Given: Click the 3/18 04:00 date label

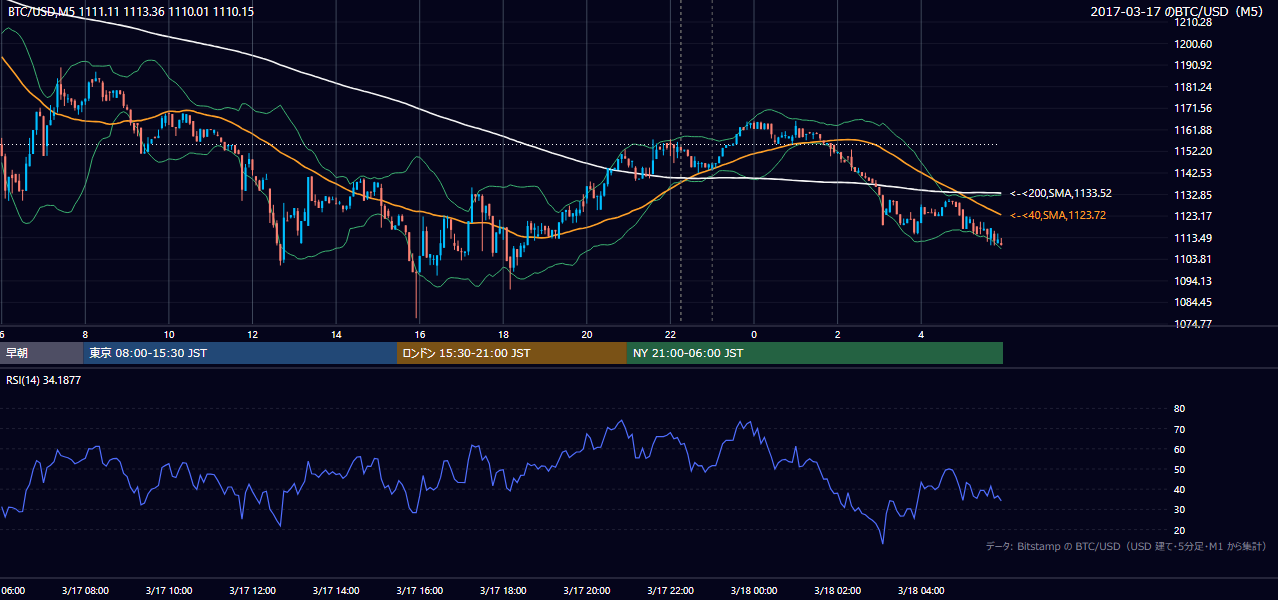Looking at the screenshot, I should pos(922,591).
